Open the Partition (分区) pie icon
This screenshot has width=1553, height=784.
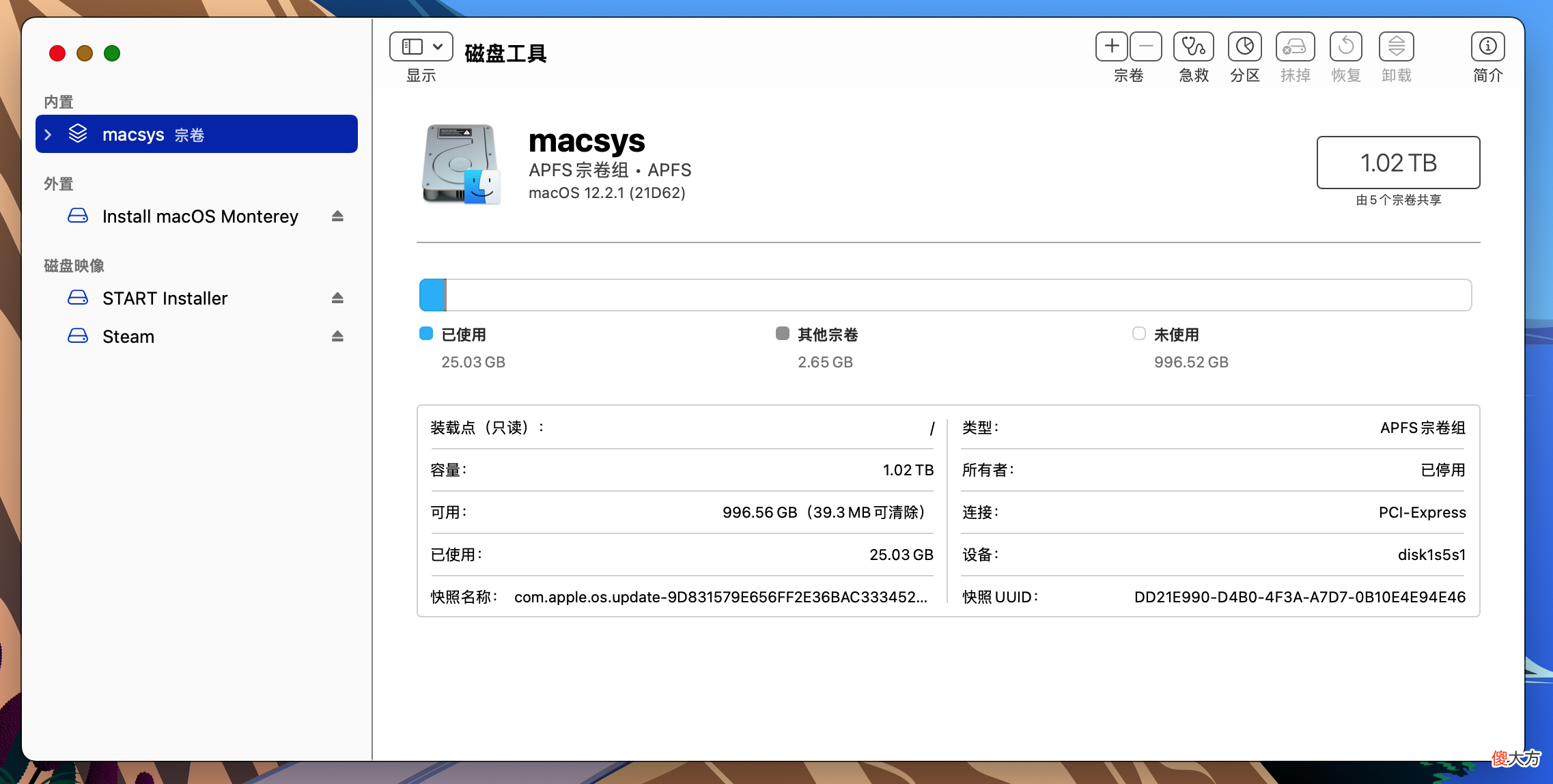coord(1244,46)
